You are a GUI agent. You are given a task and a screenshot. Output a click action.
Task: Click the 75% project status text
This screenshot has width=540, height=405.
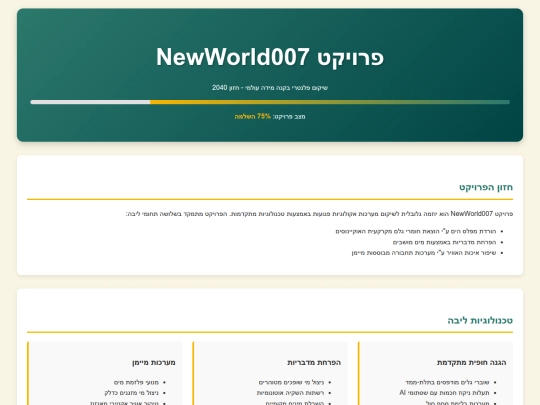tap(270, 116)
